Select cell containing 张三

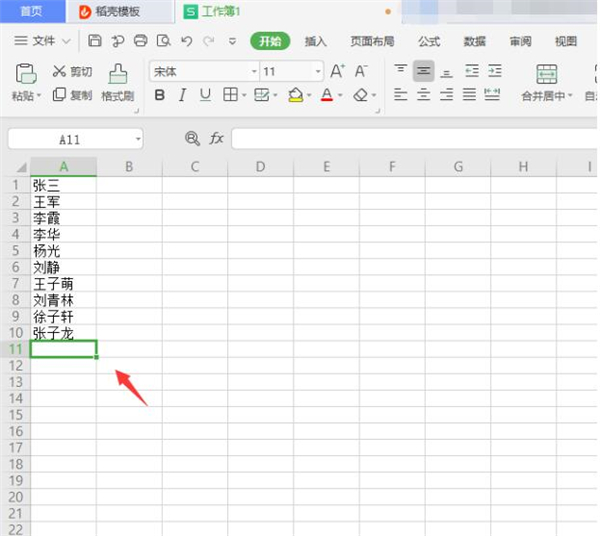tap(64, 185)
